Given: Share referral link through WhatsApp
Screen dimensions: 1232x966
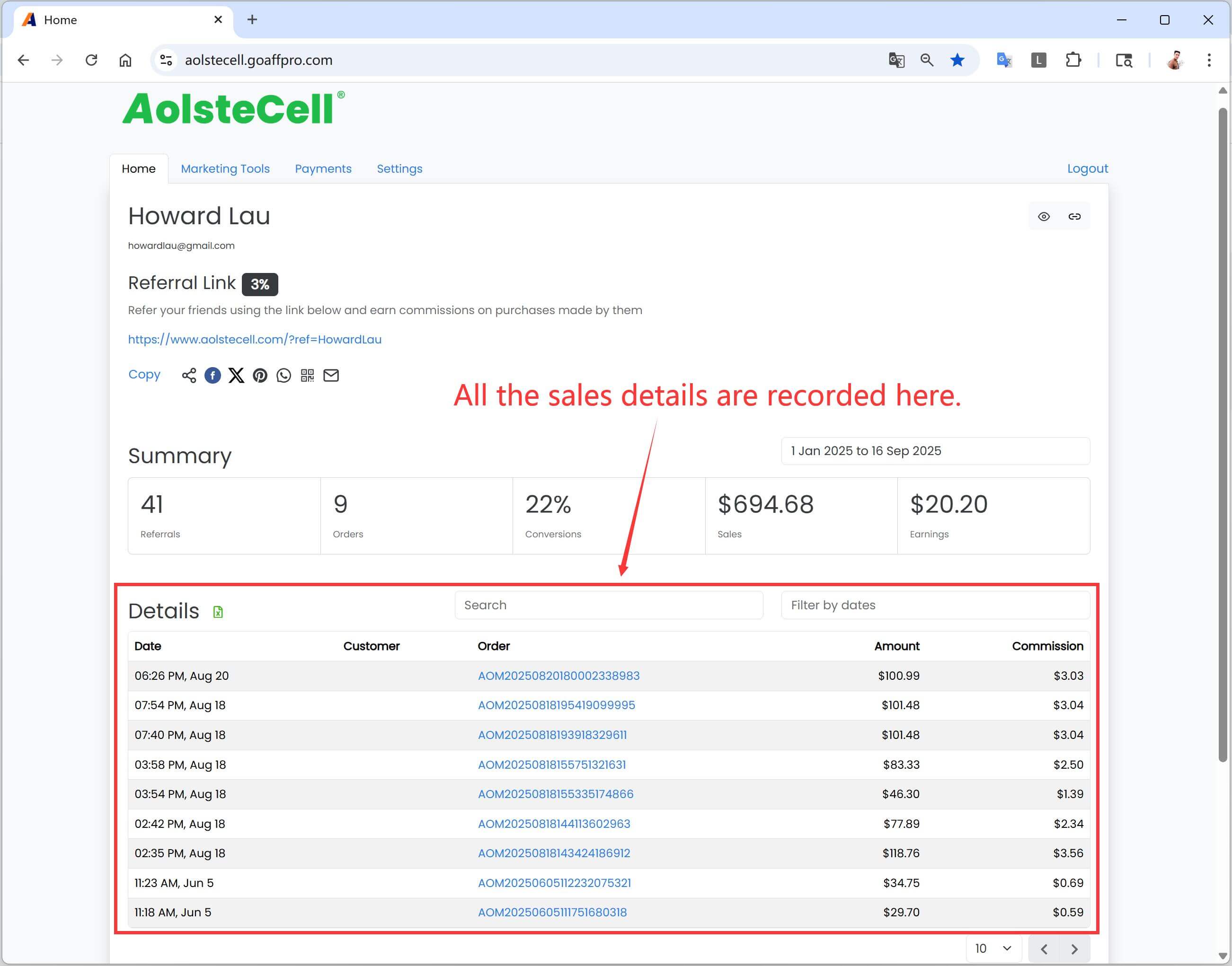Looking at the screenshot, I should point(284,376).
